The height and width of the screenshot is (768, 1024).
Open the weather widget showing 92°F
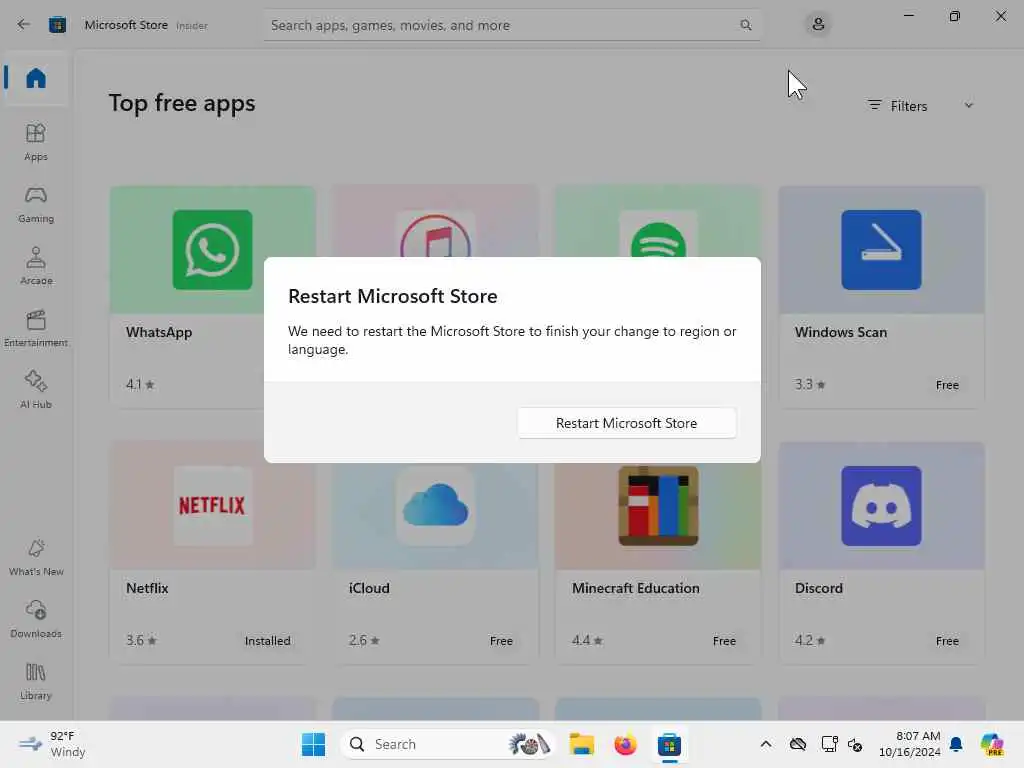(x=52, y=744)
